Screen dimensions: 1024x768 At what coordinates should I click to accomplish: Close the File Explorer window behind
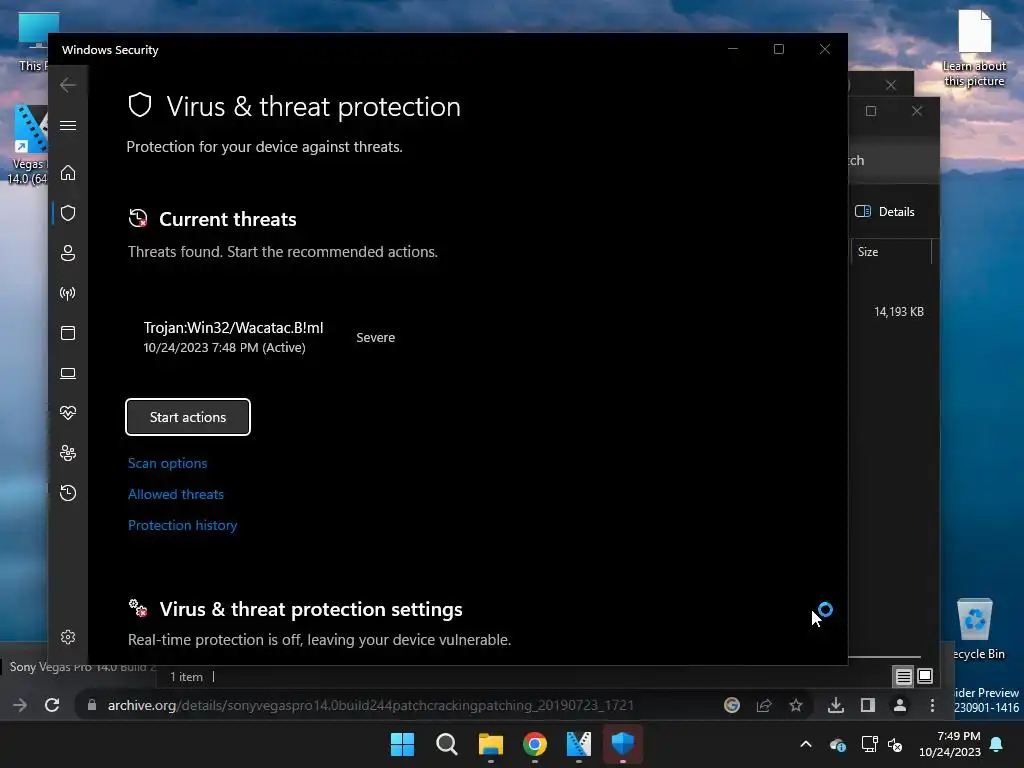917,111
